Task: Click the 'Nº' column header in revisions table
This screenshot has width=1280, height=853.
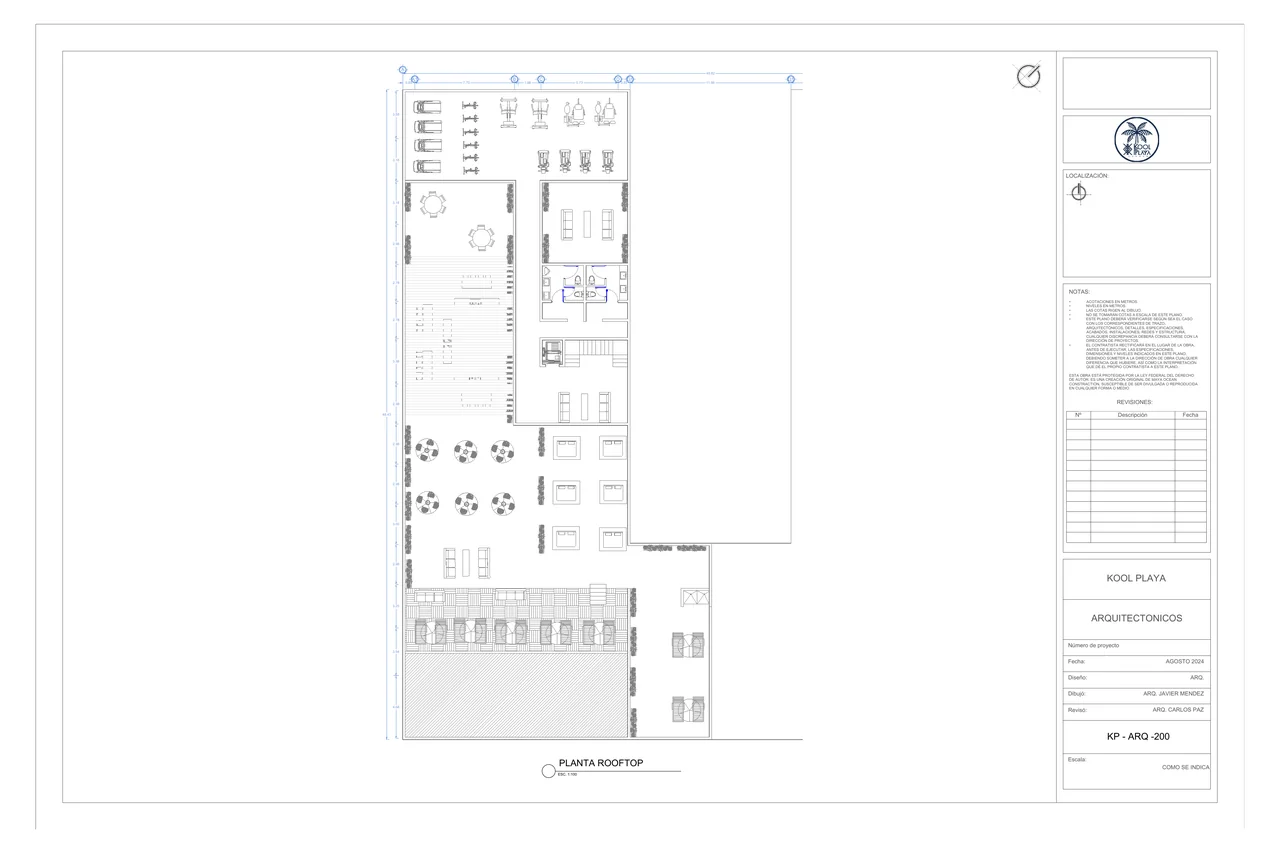Action: pyautogui.click(x=1078, y=414)
